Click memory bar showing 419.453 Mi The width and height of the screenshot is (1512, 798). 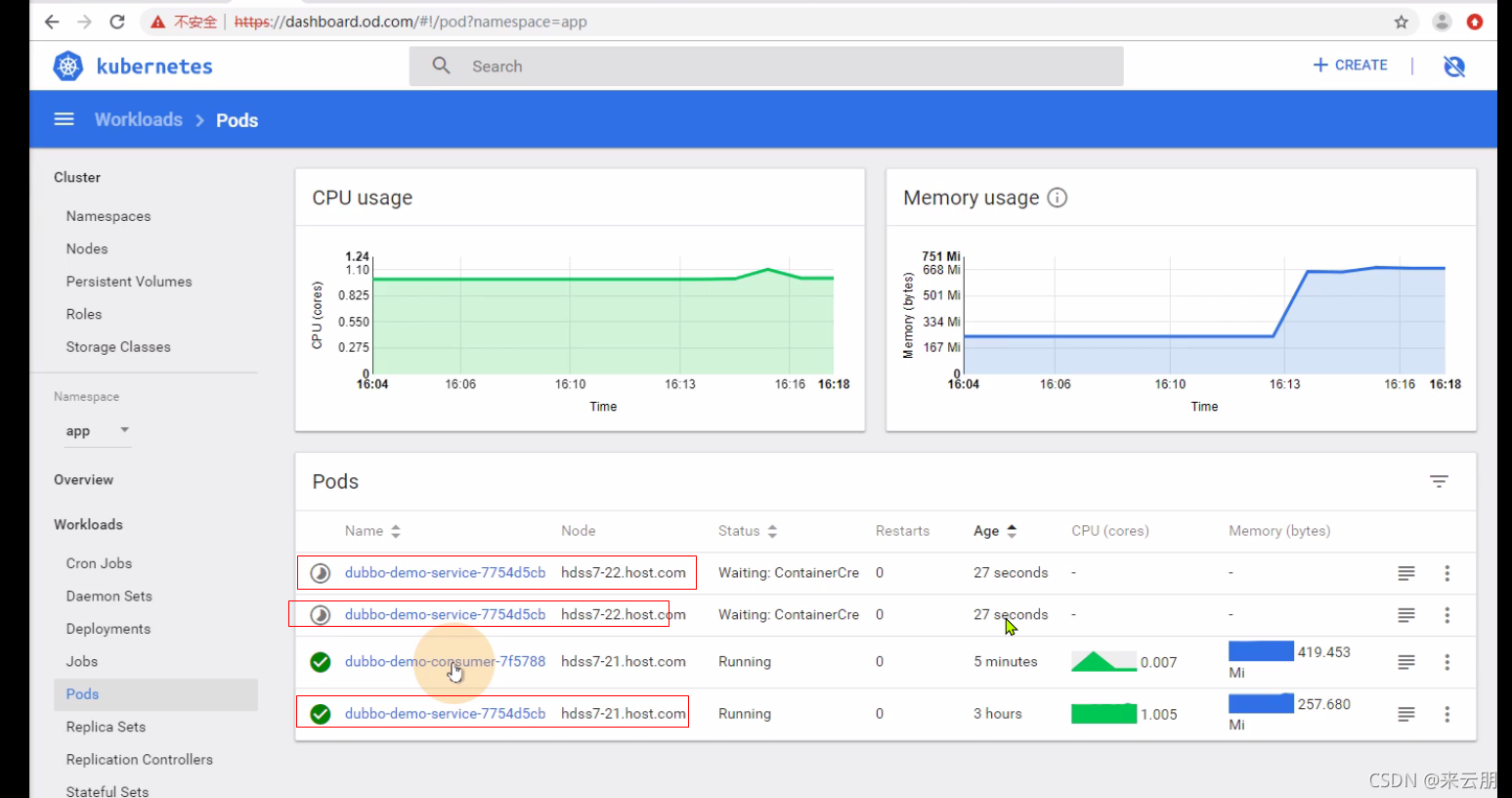coord(1261,651)
